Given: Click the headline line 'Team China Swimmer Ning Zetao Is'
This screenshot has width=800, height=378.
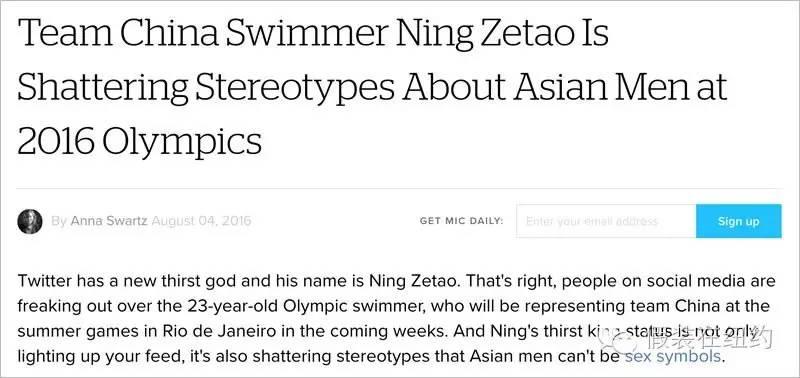Looking at the screenshot, I should pos(313,33).
